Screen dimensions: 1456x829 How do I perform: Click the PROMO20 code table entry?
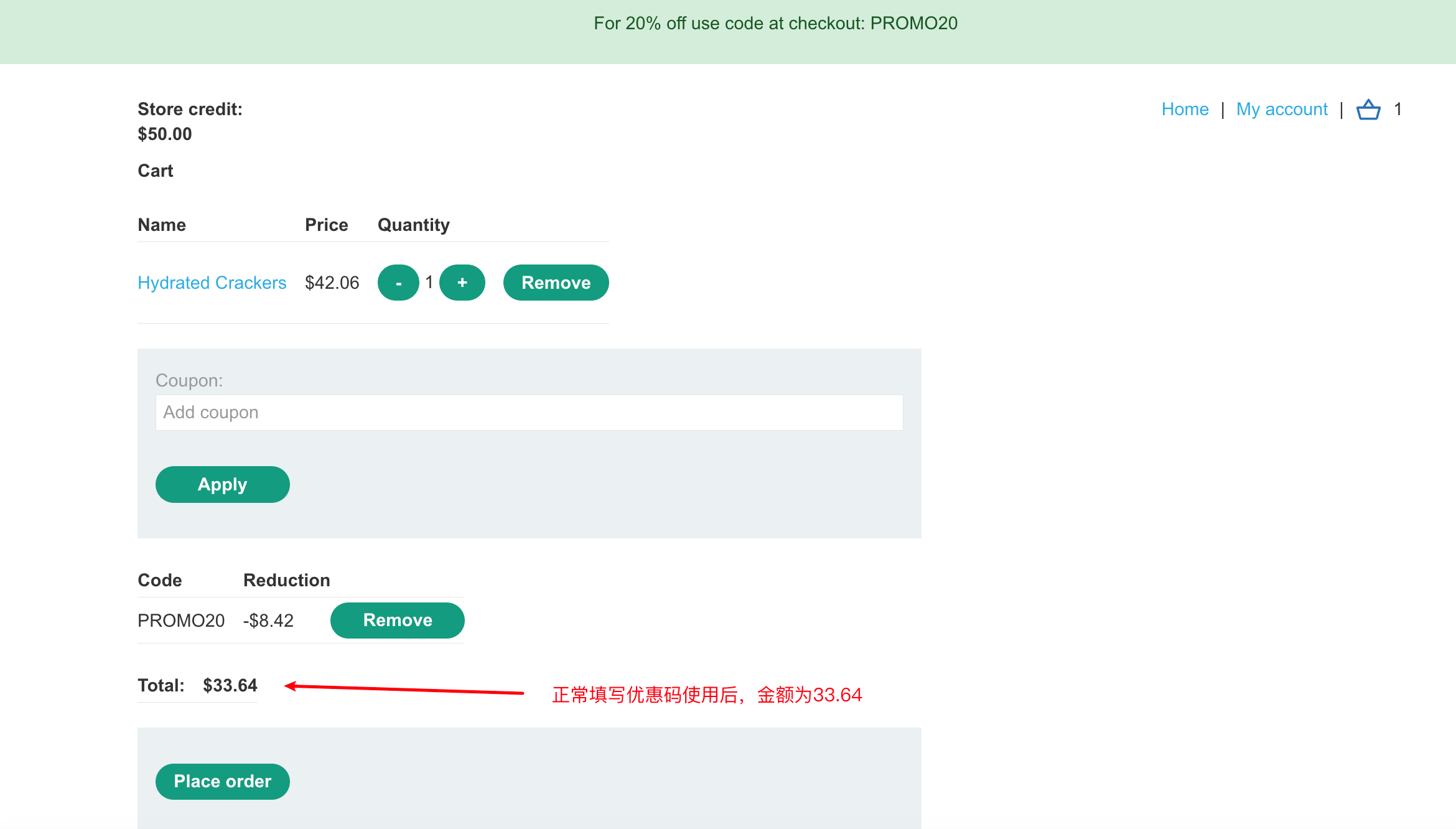181,621
